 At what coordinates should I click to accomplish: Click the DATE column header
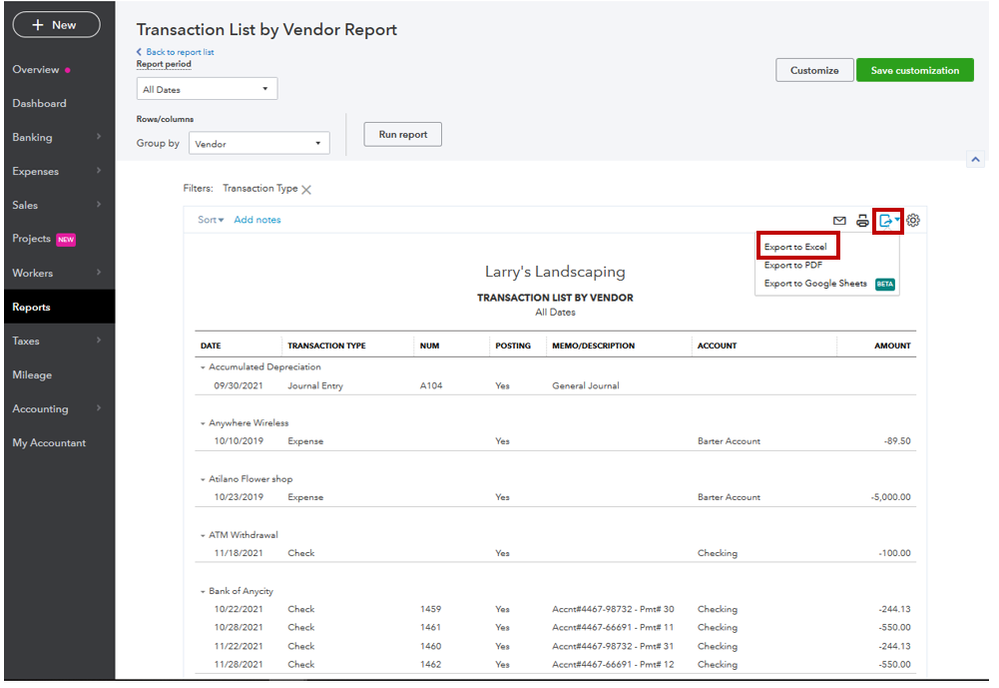(211, 346)
